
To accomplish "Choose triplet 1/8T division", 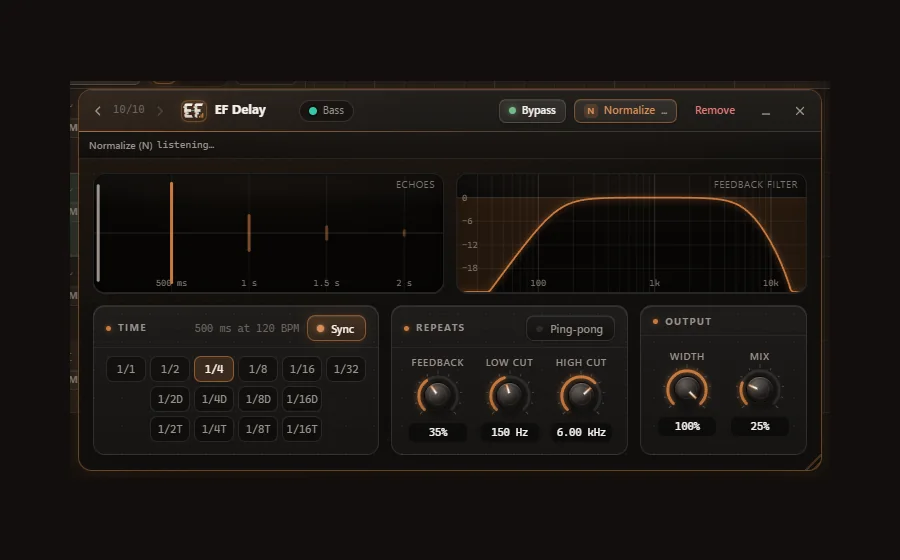I will (258, 429).
